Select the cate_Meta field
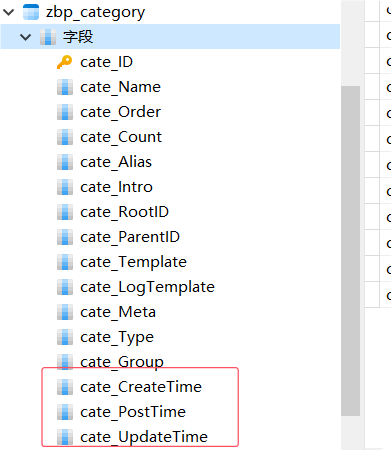This screenshot has width=391, height=450. [118, 312]
